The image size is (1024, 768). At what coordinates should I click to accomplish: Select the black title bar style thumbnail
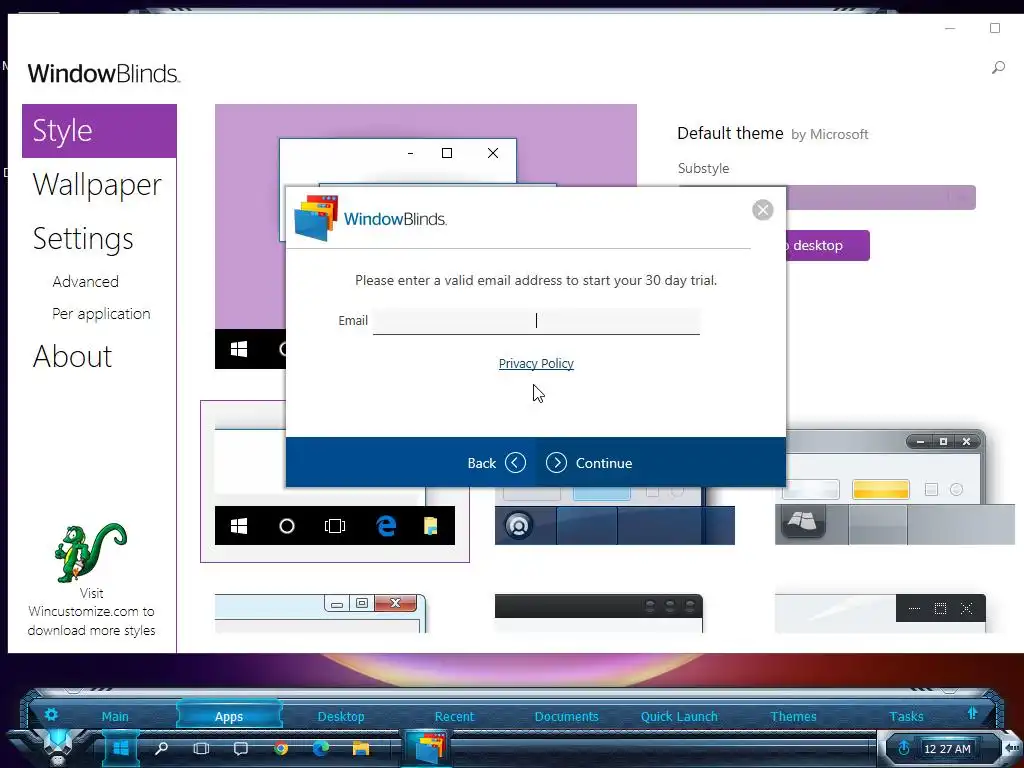[x=599, y=613]
